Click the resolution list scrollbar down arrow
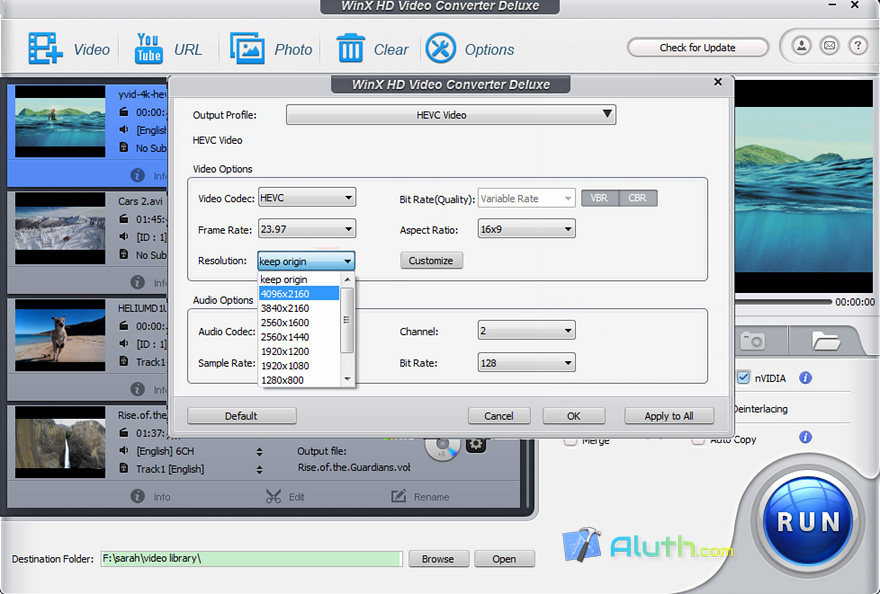The height and width of the screenshot is (594, 880). pos(347,380)
